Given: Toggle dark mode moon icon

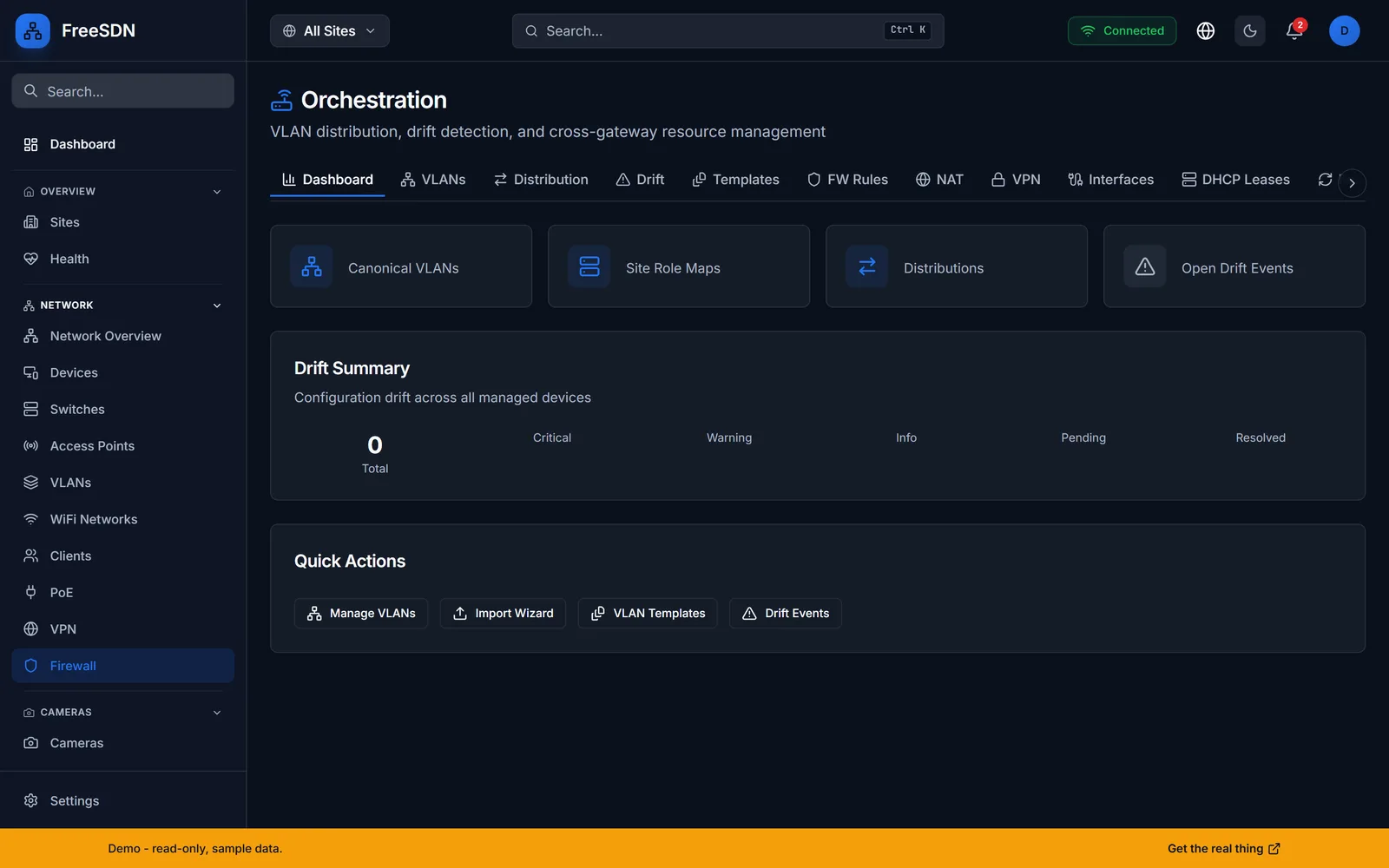Looking at the screenshot, I should (1249, 30).
